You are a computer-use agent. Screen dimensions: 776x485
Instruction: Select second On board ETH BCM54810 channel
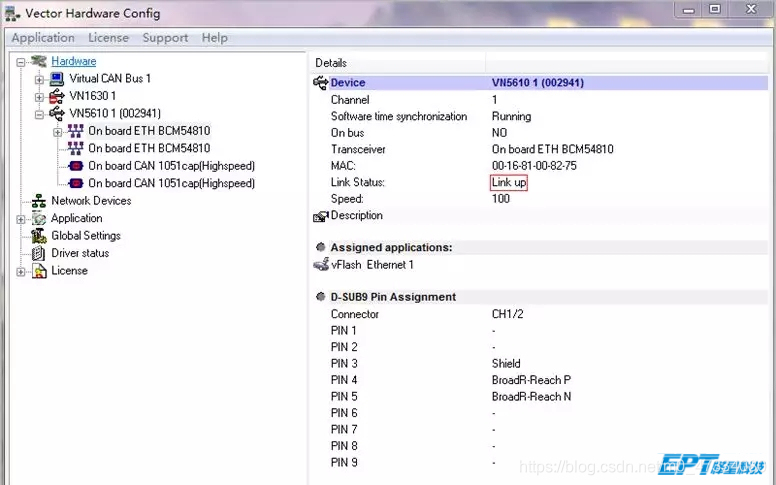(x=149, y=148)
